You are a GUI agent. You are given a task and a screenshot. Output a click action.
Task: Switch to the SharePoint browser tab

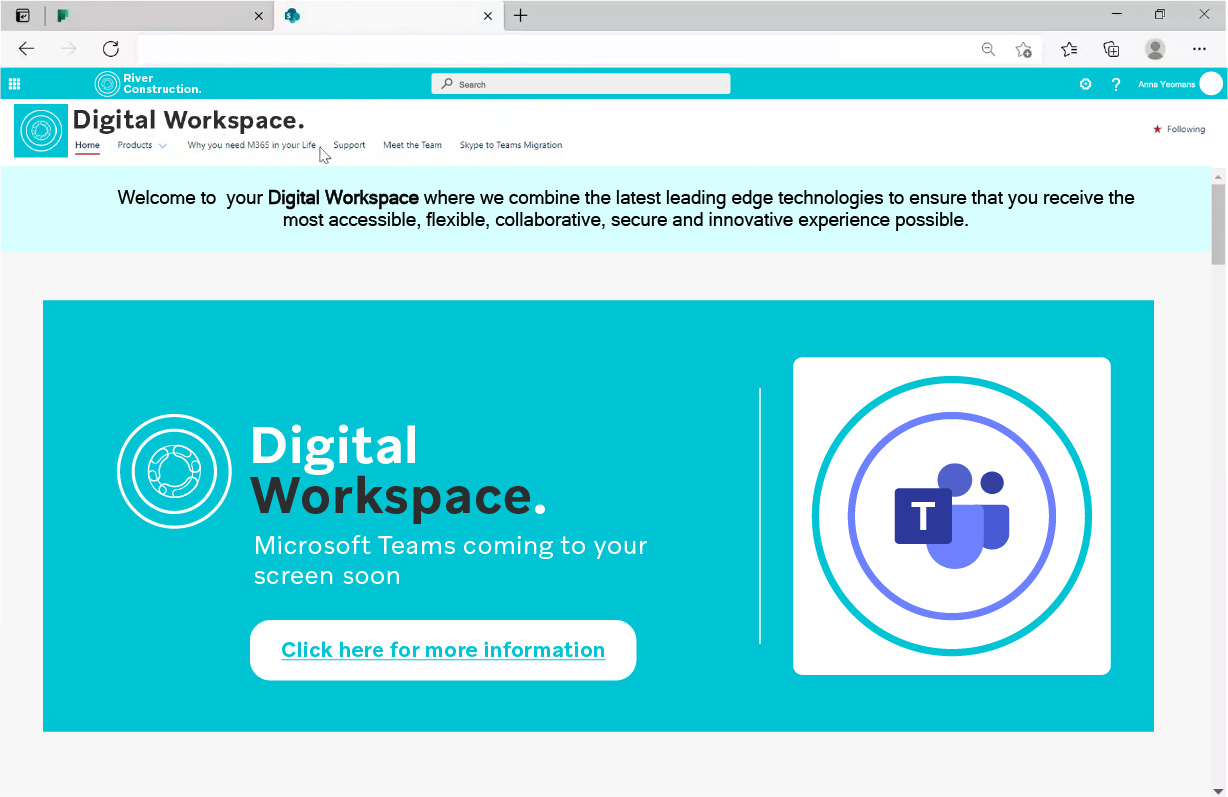click(x=380, y=15)
